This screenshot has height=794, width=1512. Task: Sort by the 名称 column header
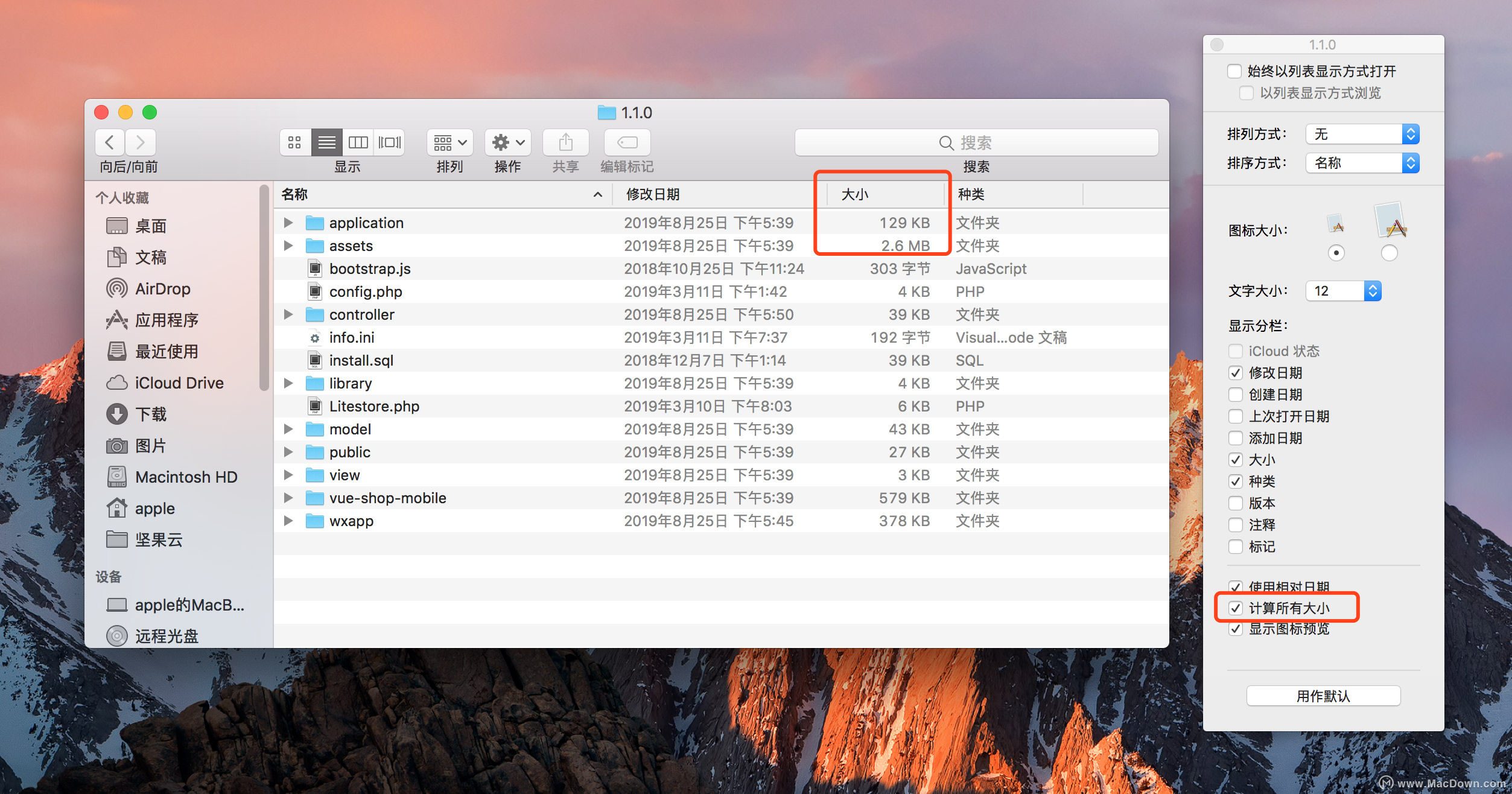pyautogui.click(x=443, y=195)
